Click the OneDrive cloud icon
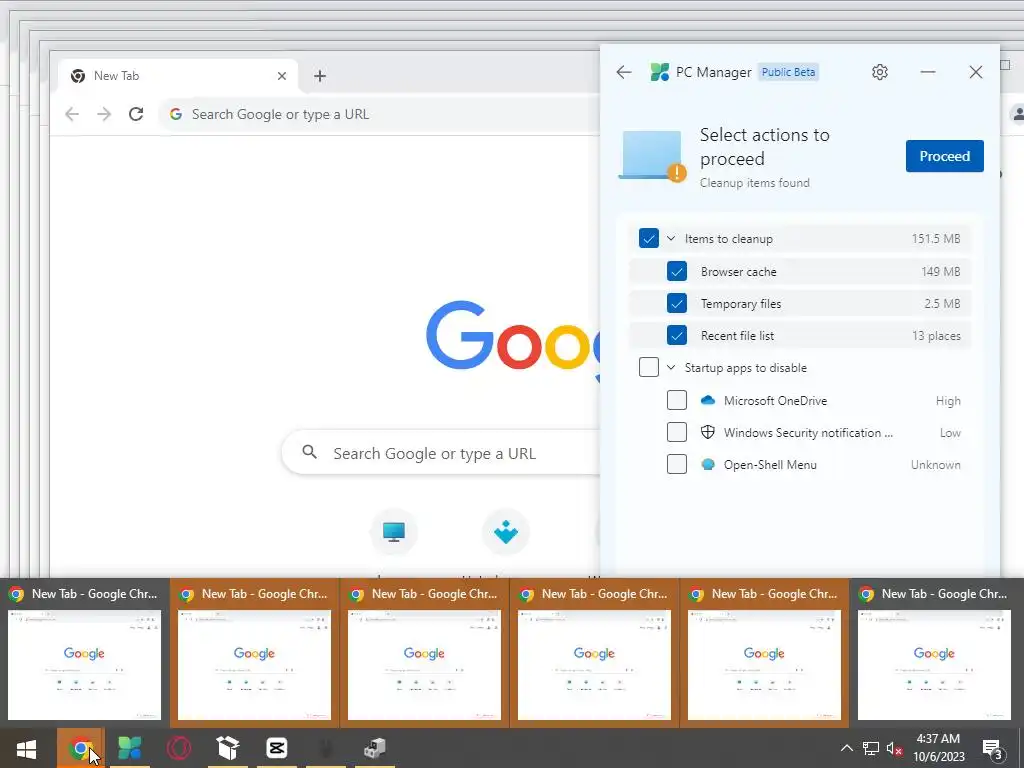1024x768 pixels. 707,400
